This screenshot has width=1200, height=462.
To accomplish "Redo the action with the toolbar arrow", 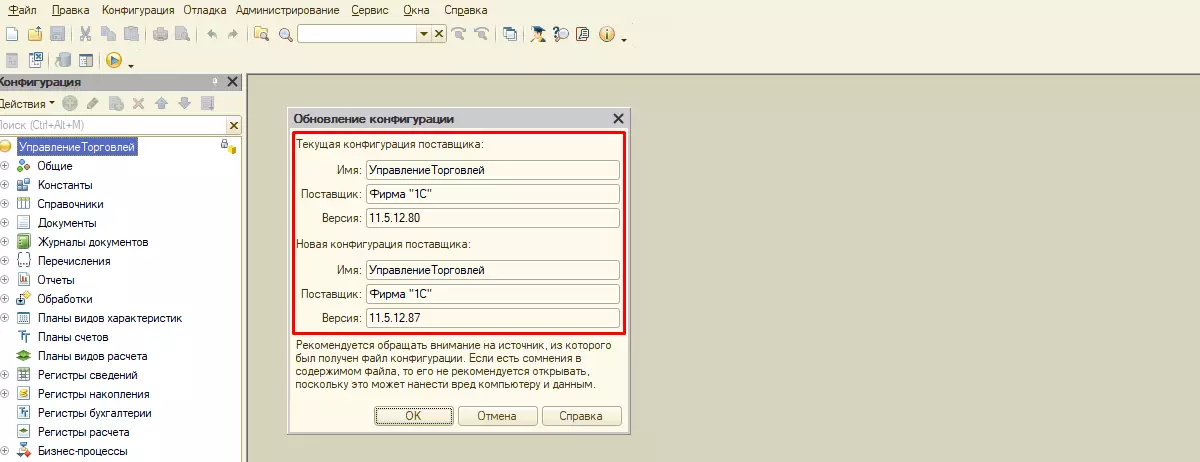I will click(x=233, y=34).
